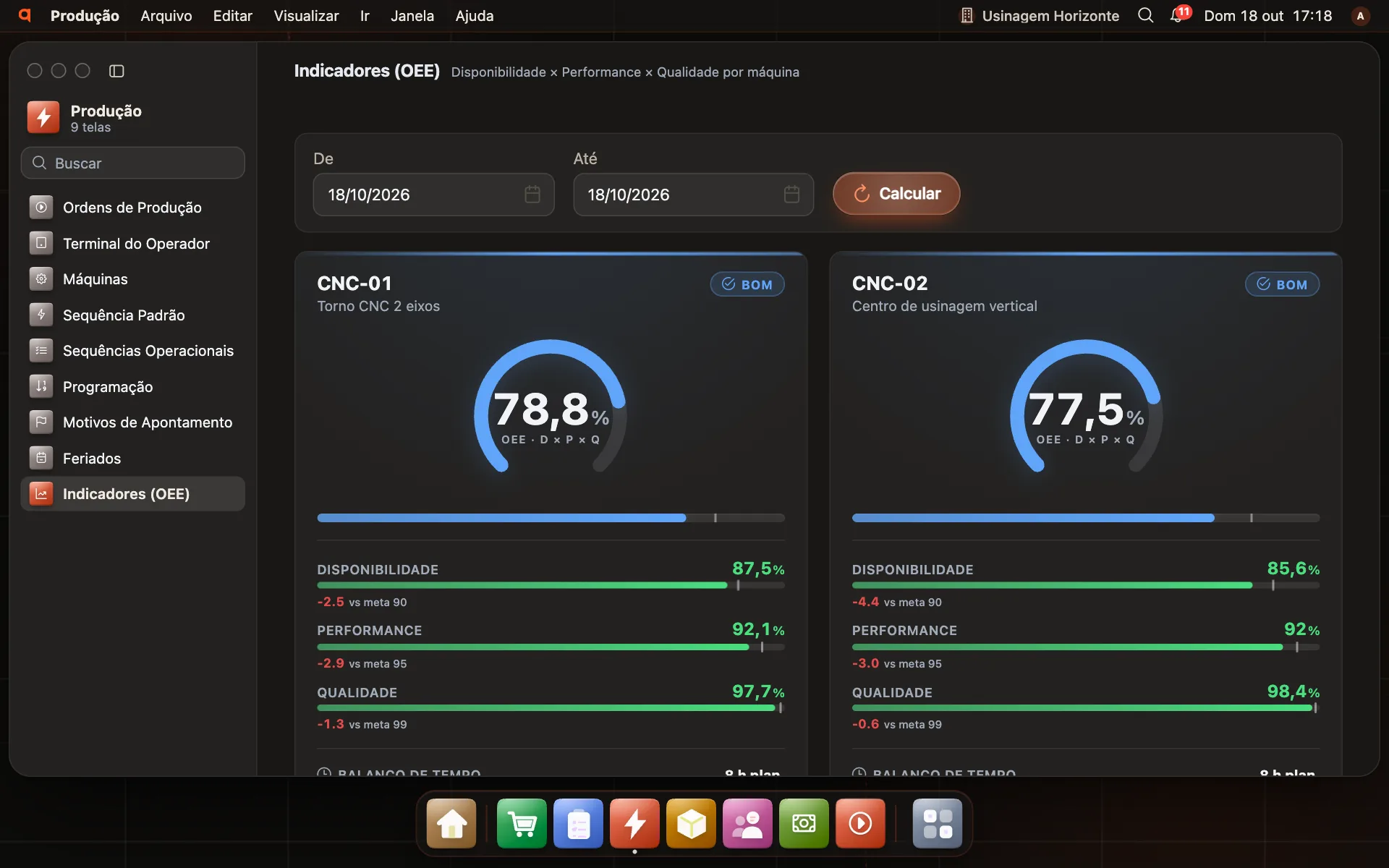The width and height of the screenshot is (1389, 868).
Task: Open the Produção menu in menu bar
Action: pyautogui.click(x=85, y=16)
